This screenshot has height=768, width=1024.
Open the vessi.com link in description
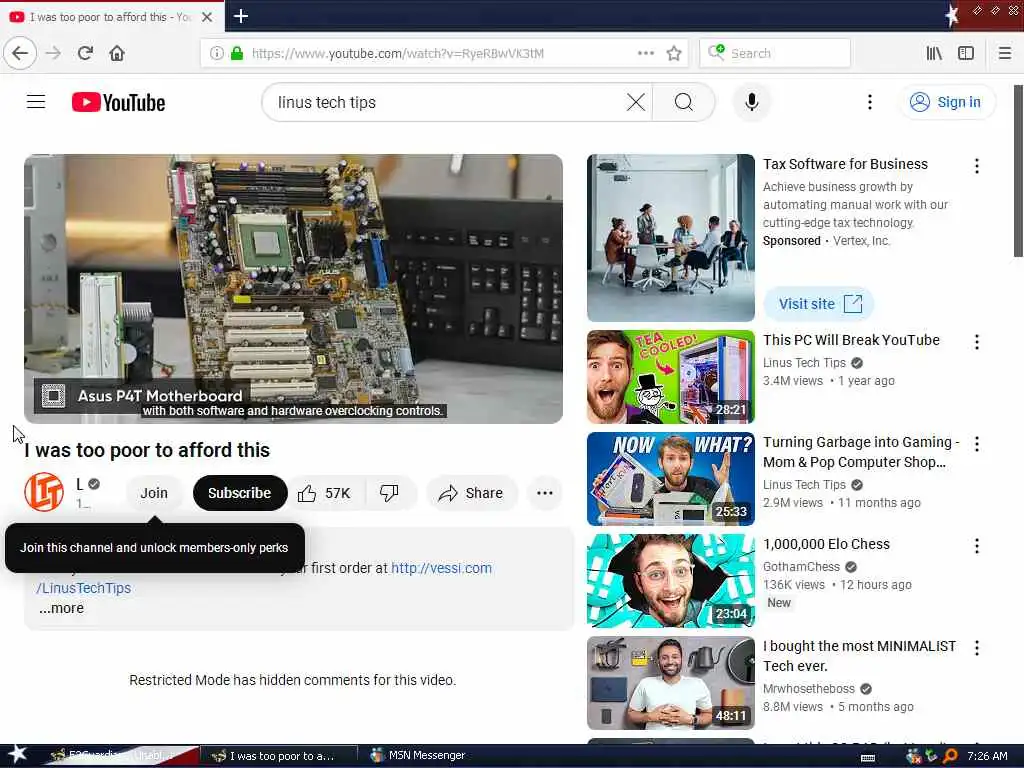[x=441, y=568]
